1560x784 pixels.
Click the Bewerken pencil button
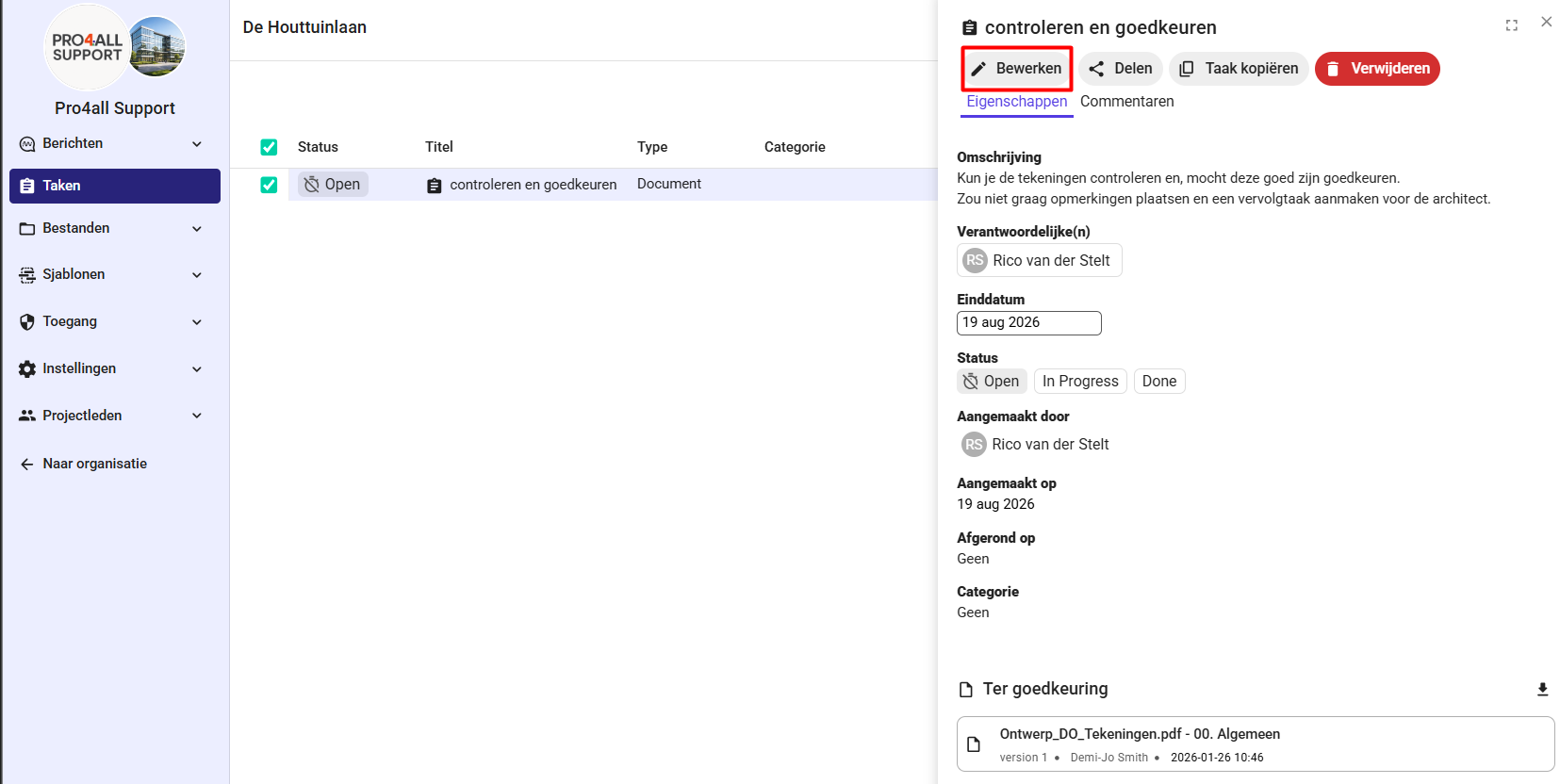click(1016, 69)
